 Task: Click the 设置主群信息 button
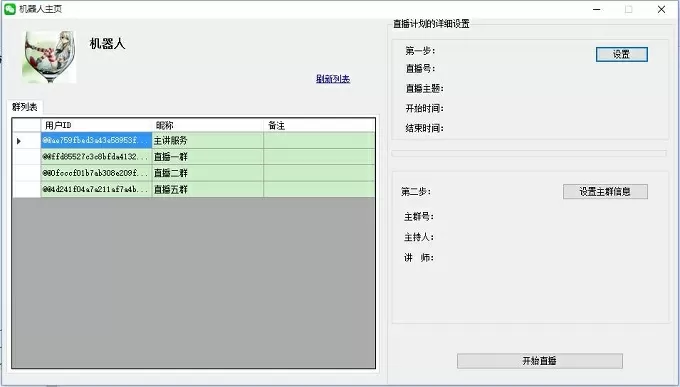click(605, 191)
